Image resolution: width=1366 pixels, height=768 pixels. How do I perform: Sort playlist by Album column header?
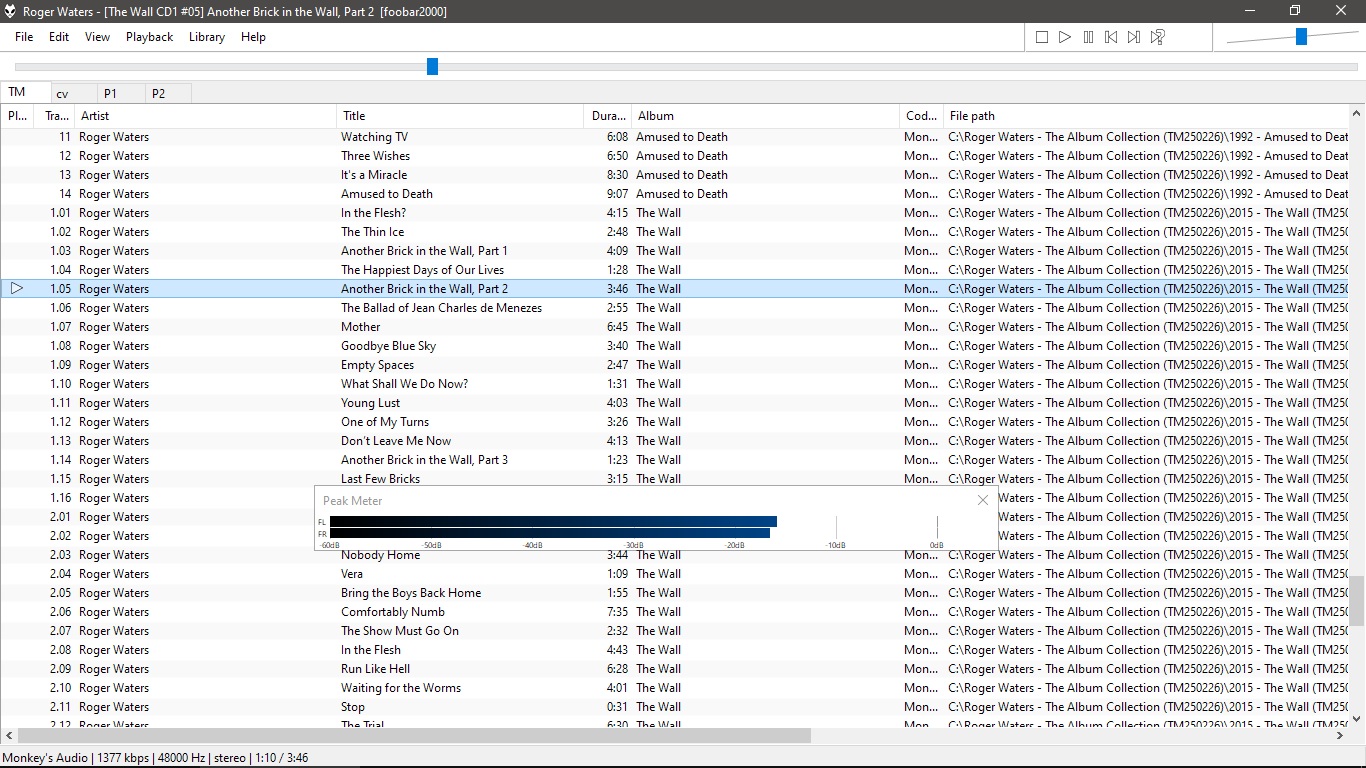coord(765,116)
